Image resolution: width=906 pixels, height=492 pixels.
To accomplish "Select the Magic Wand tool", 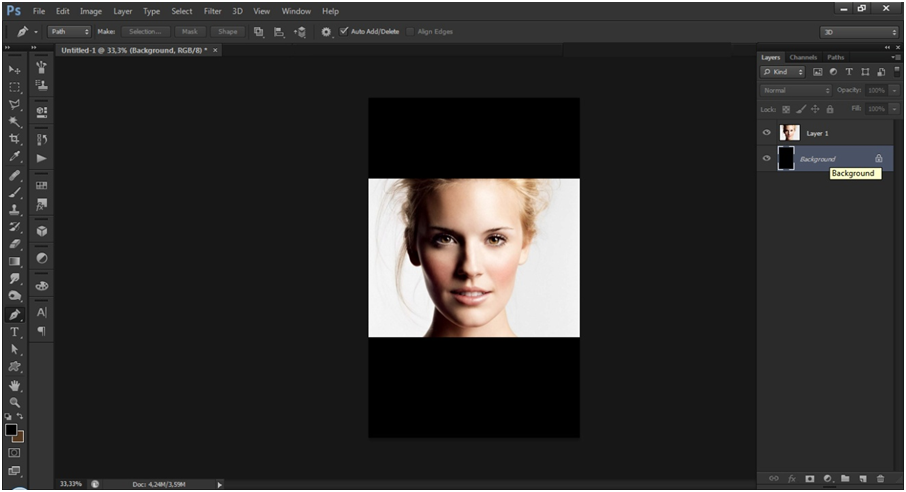I will 15,121.
